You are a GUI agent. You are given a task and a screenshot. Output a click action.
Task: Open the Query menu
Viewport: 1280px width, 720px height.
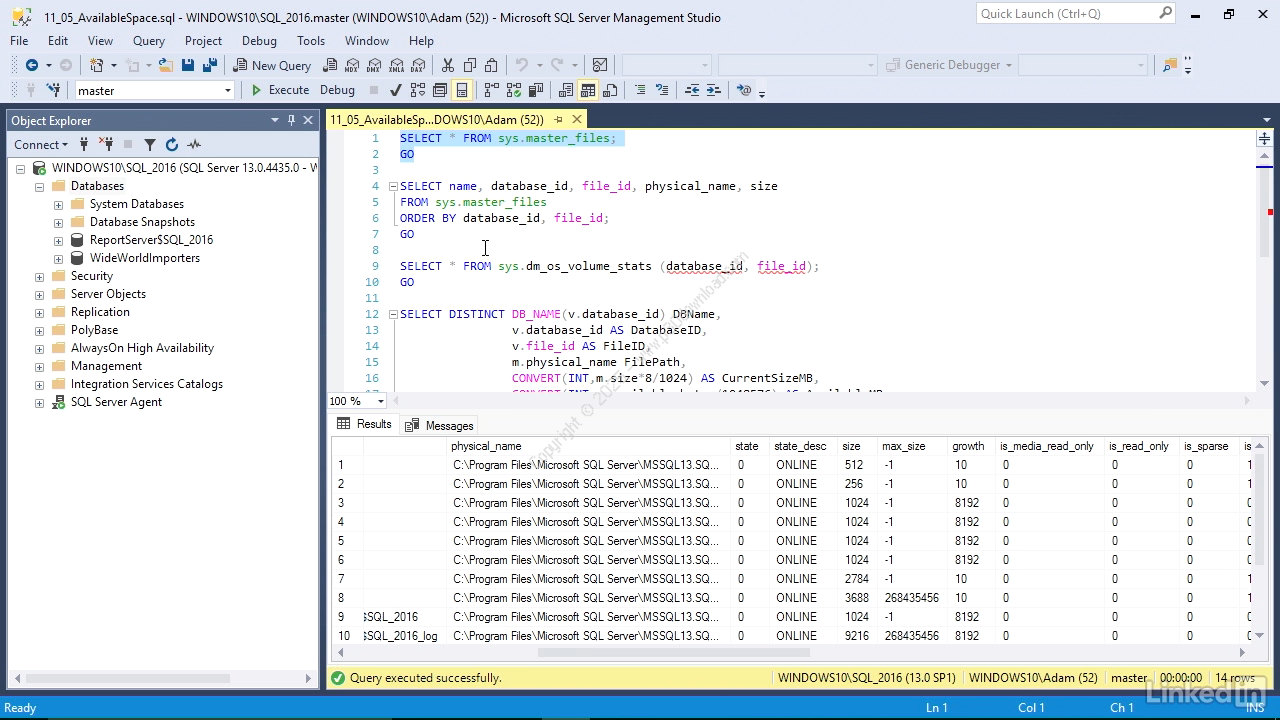coord(149,41)
